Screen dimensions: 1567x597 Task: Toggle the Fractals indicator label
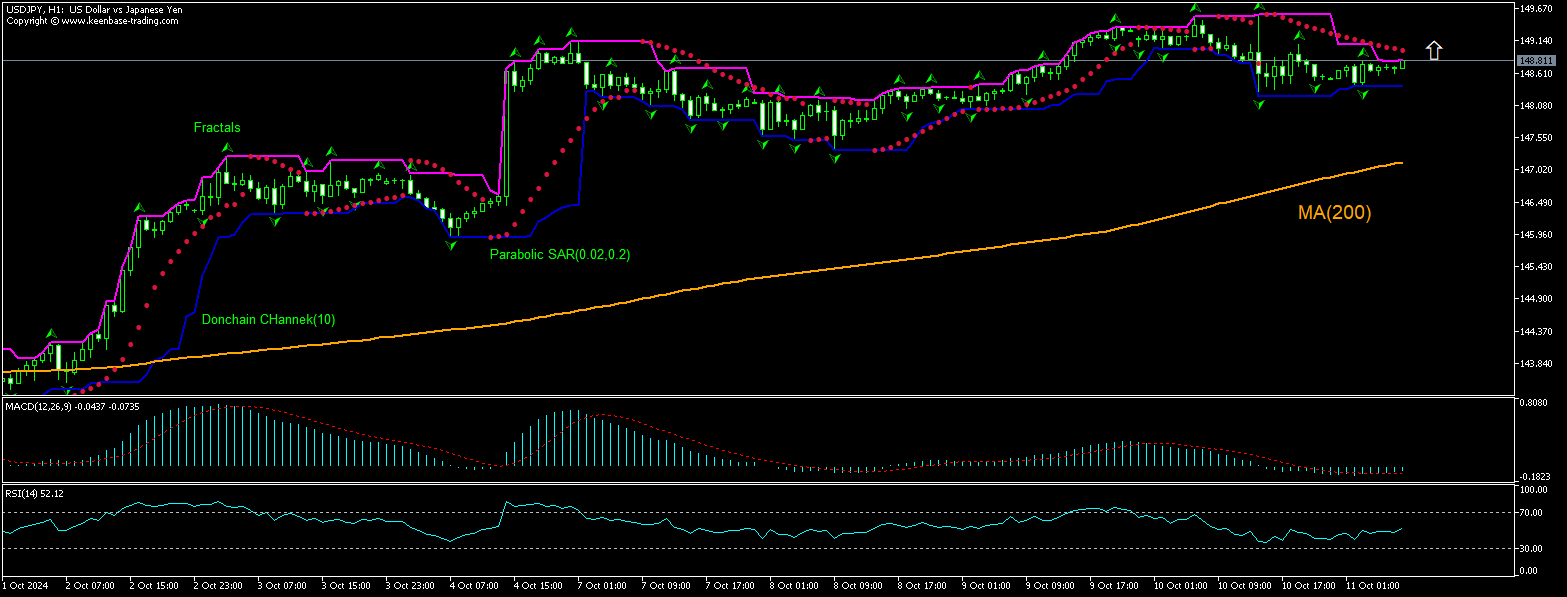click(217, 127)
